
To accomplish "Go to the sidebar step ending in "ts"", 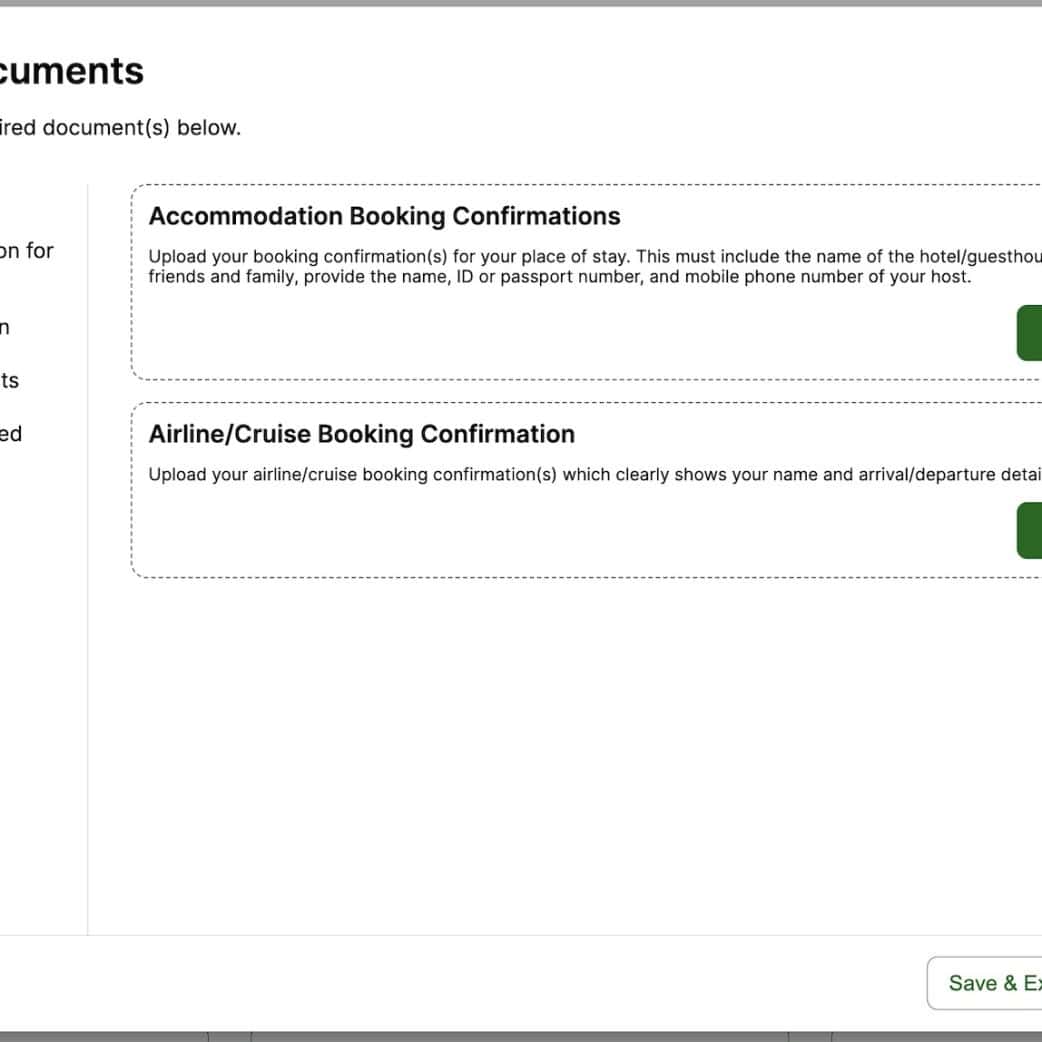I will coord(10,381).
